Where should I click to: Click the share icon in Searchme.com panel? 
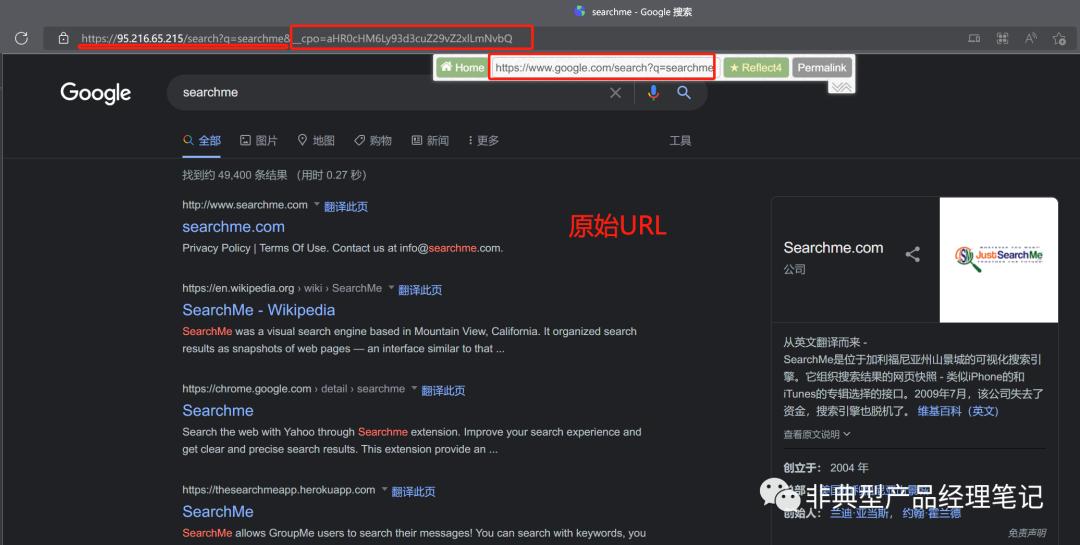913,254
